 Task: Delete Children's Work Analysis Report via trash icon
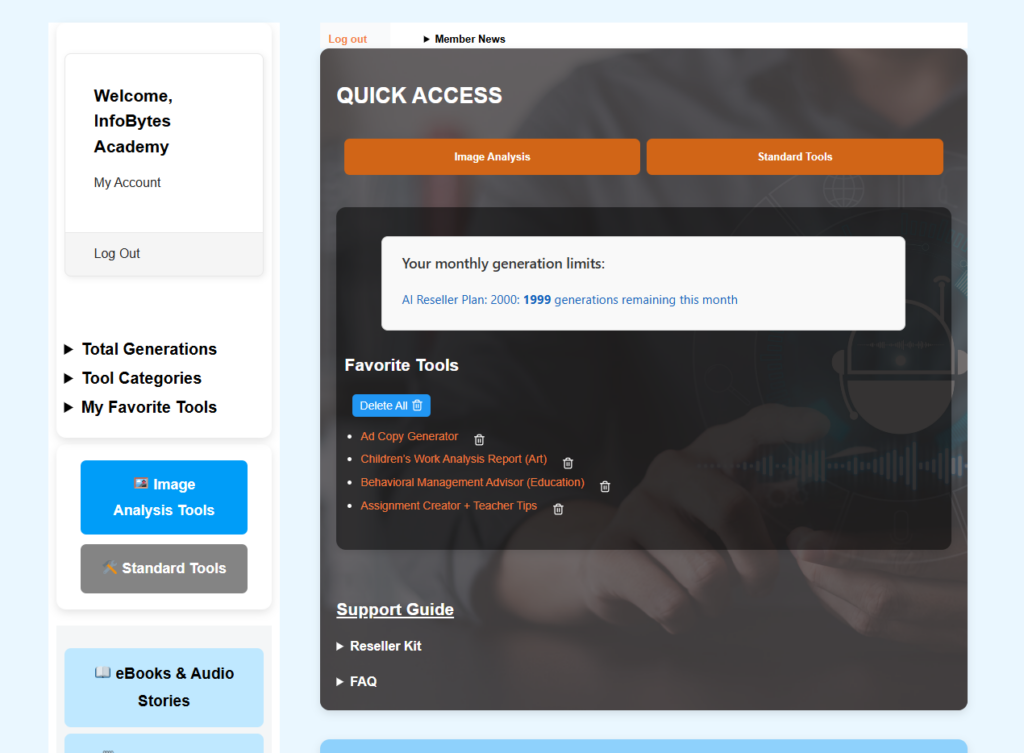point(567,463)
